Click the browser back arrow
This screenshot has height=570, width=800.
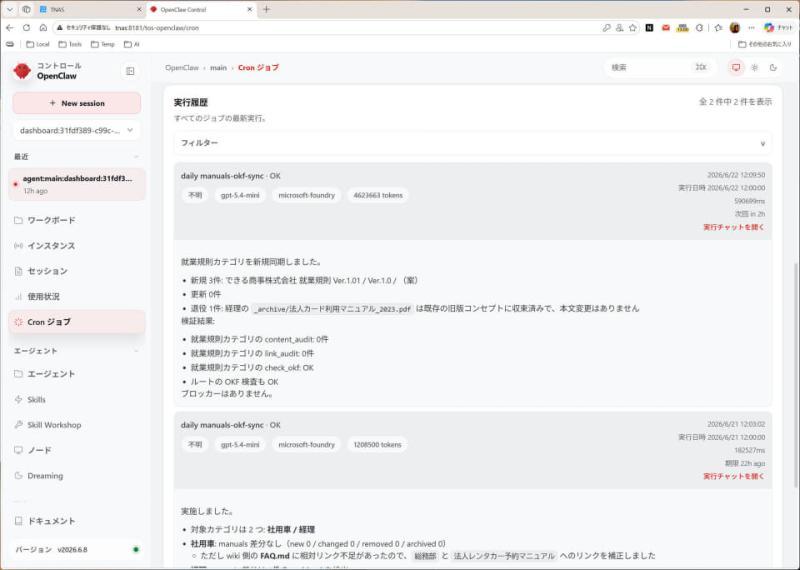10,28
